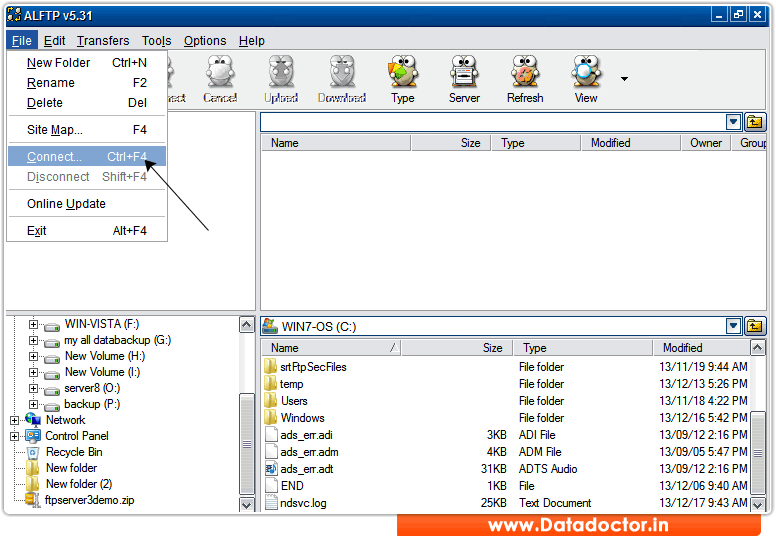Go up one folder in local pane
This screenshot has width=776, height=536.
(755, 326)
